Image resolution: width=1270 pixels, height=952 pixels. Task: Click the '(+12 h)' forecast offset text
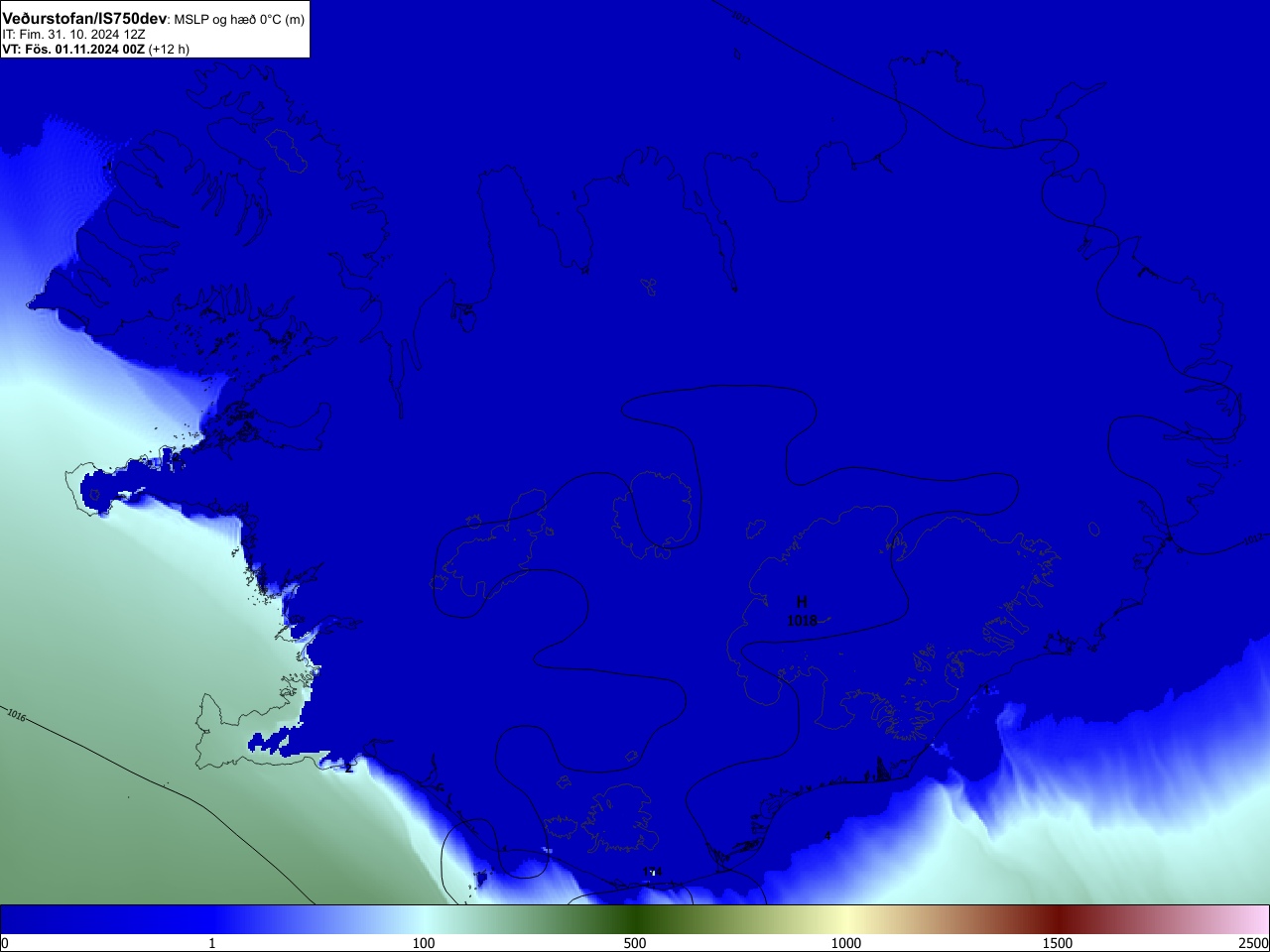click(x=169, y=49)
